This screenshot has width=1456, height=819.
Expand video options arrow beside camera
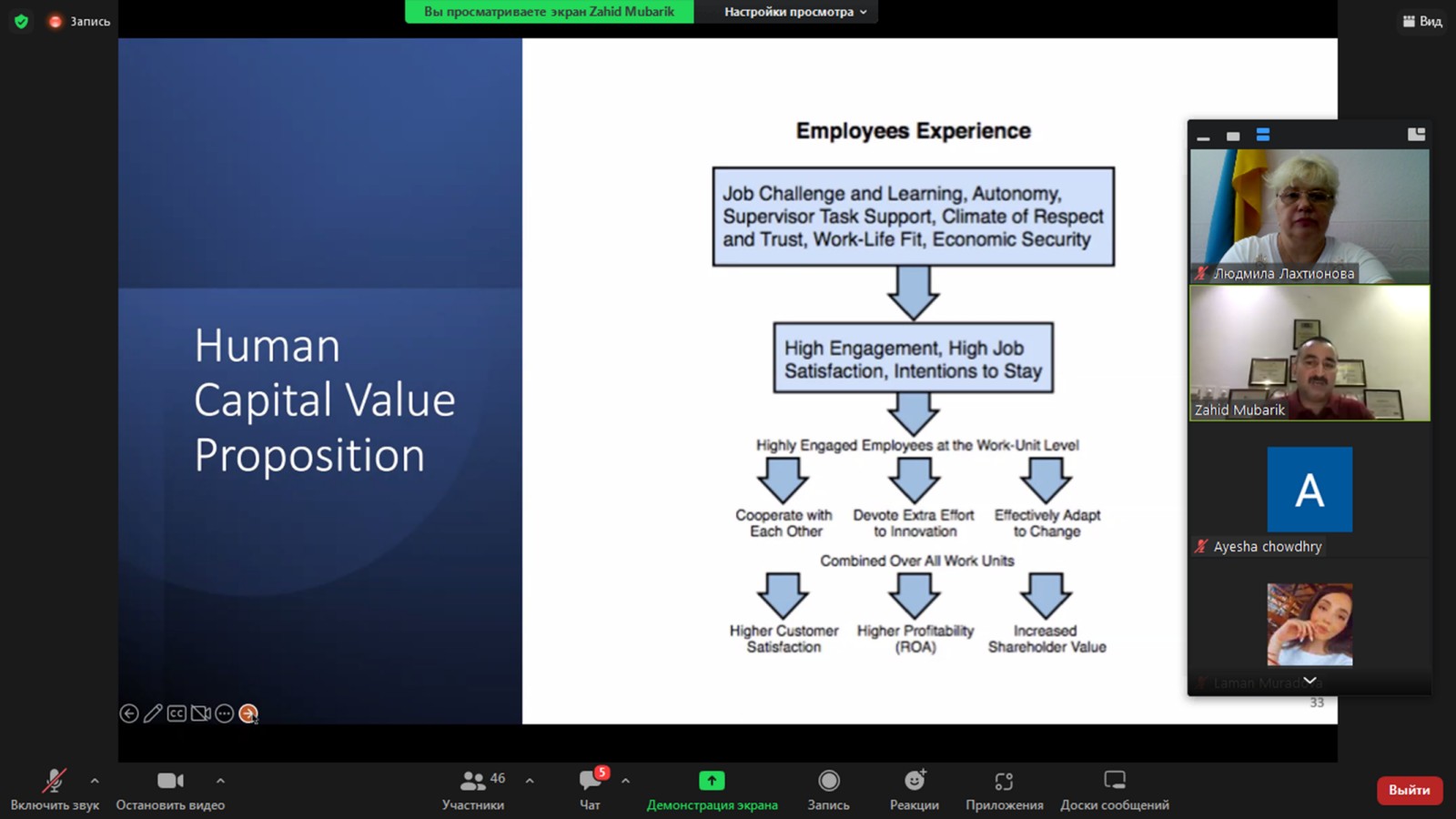[x=220, y=781]
